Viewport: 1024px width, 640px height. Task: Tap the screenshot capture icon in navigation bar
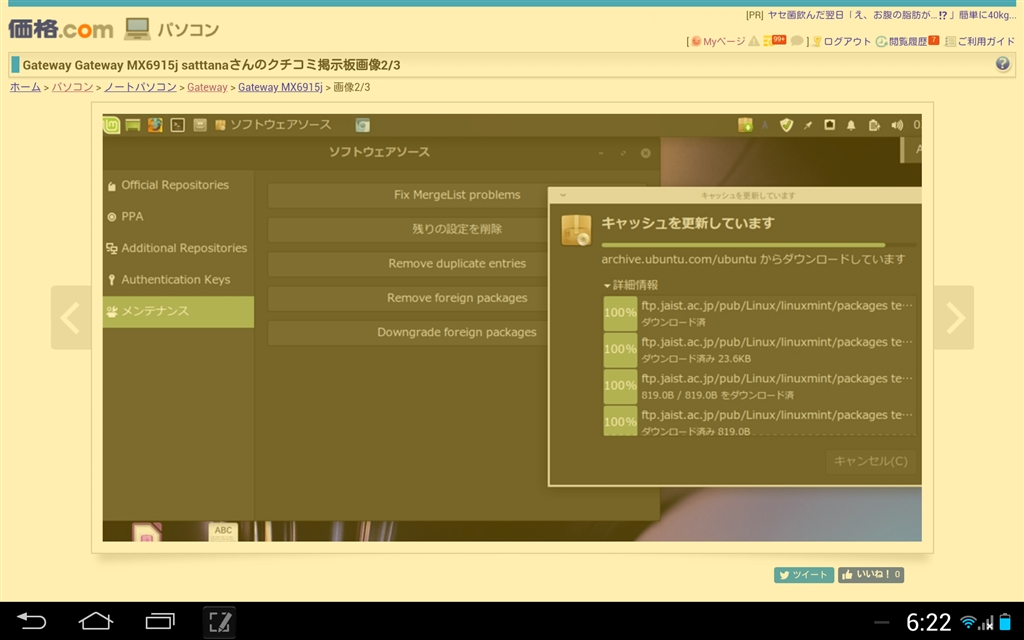click(x=219, y=622)
